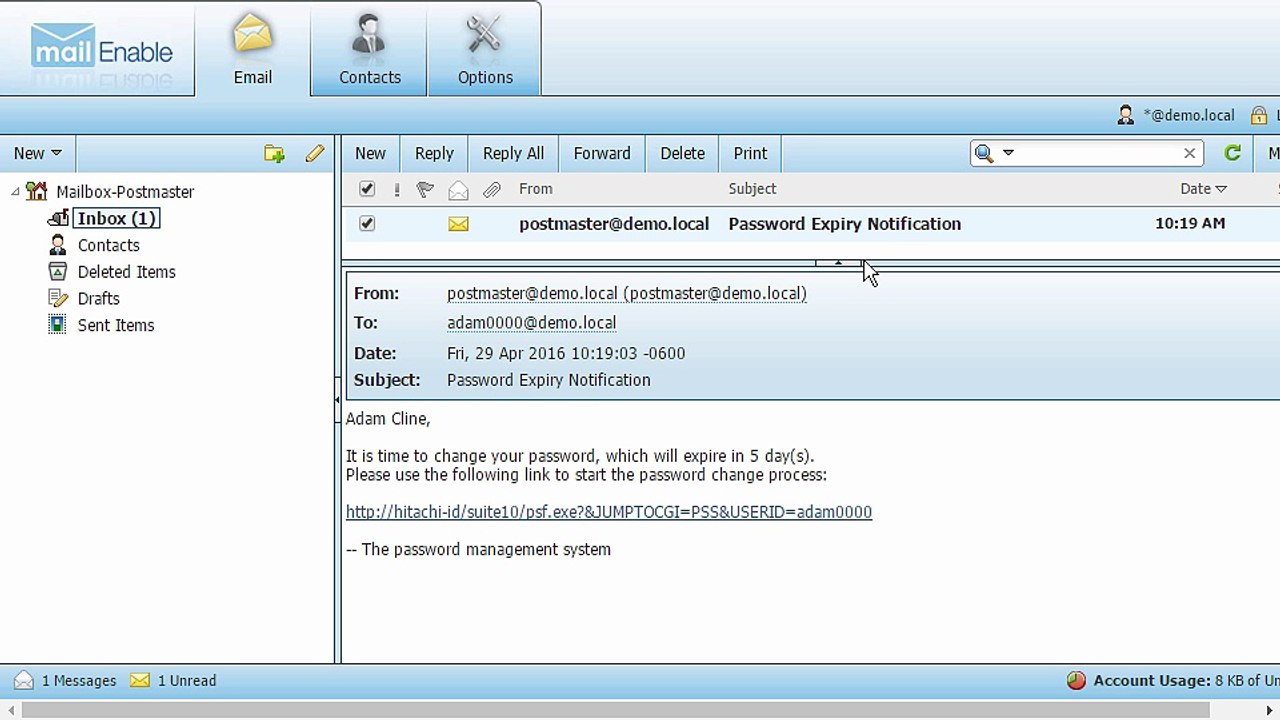Click the *@demo.local account label
The image size is (1280, 720).
[x=1189, y=115]
